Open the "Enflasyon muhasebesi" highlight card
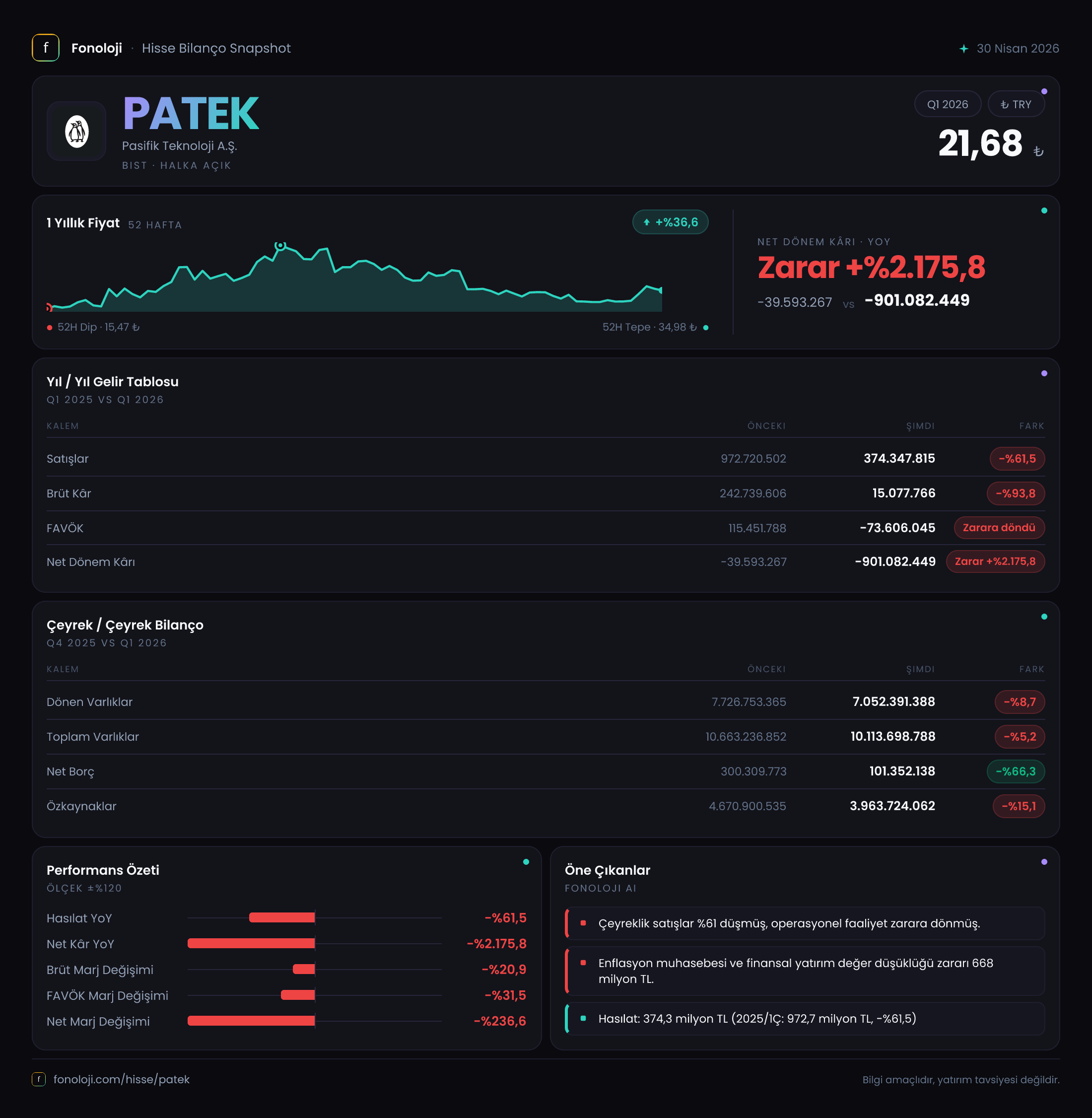The image size is (1092, 1118). coord(805,971)
